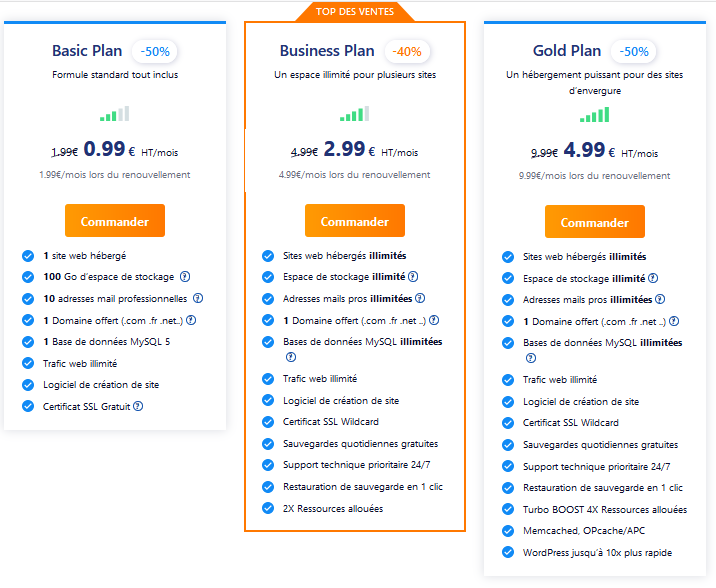Open help icon for Business Adresses mails pros
Viewport: 716px width, 588px height.
tap(420, 298)
